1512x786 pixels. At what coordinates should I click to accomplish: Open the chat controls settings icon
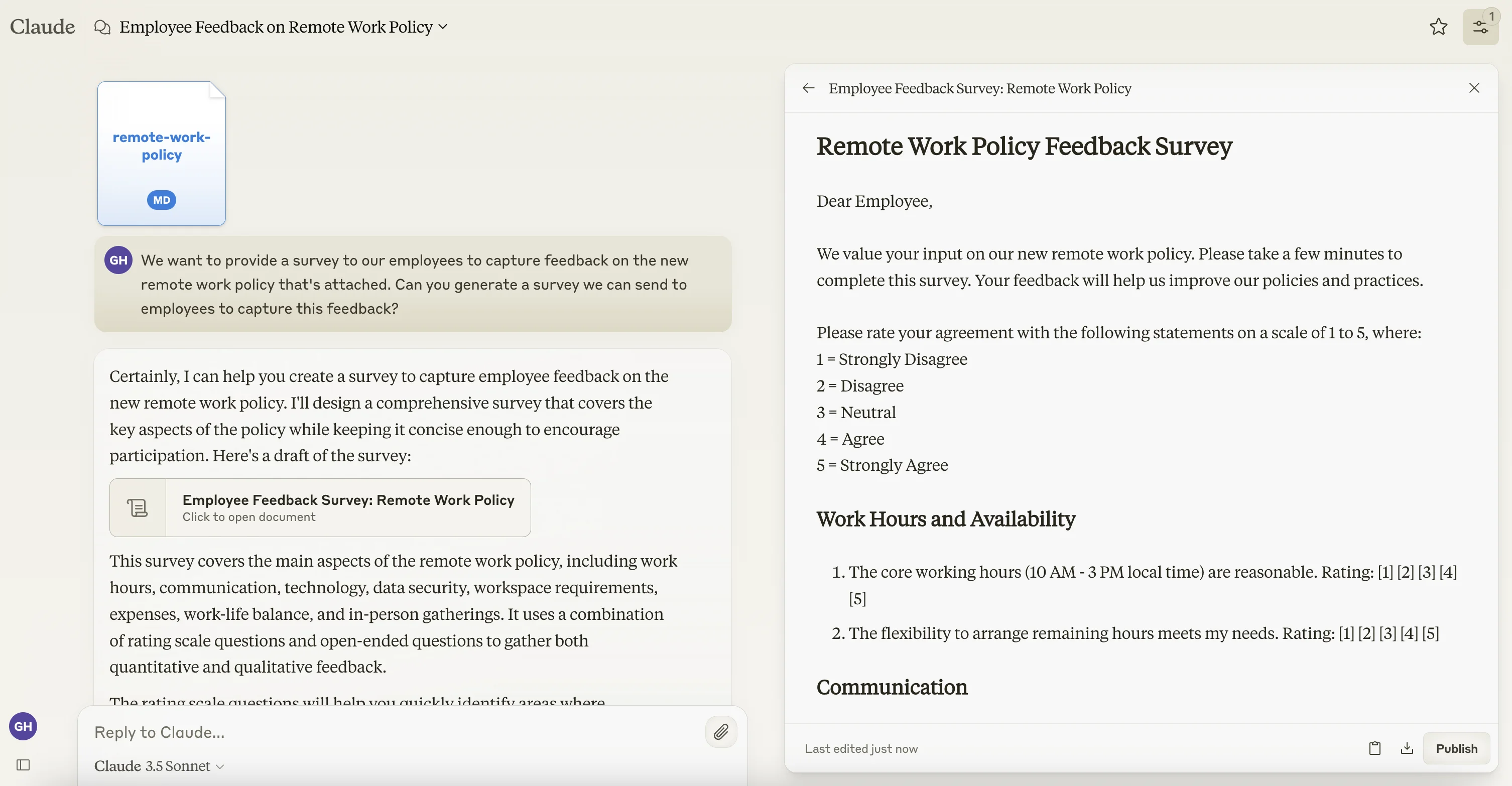click(x=1480, y=27)
